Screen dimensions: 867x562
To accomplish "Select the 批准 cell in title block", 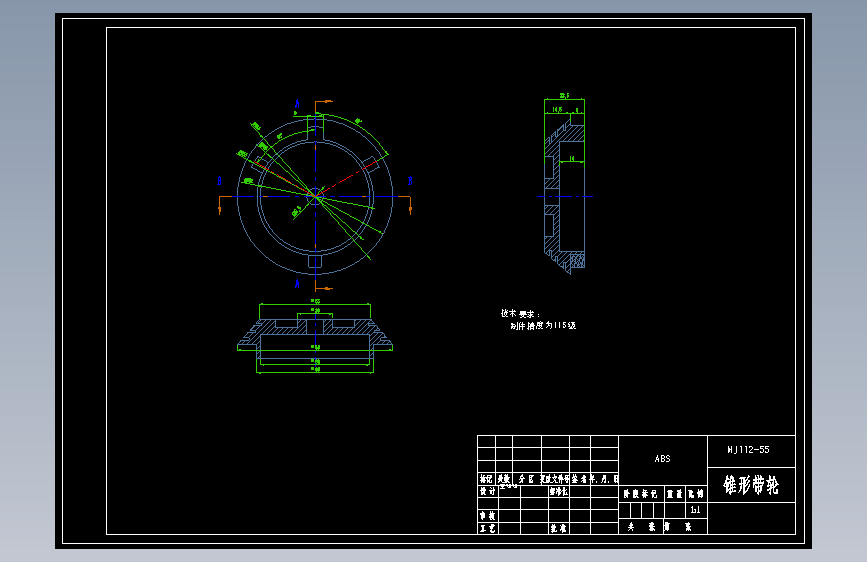I will click(x=558, y=528).
